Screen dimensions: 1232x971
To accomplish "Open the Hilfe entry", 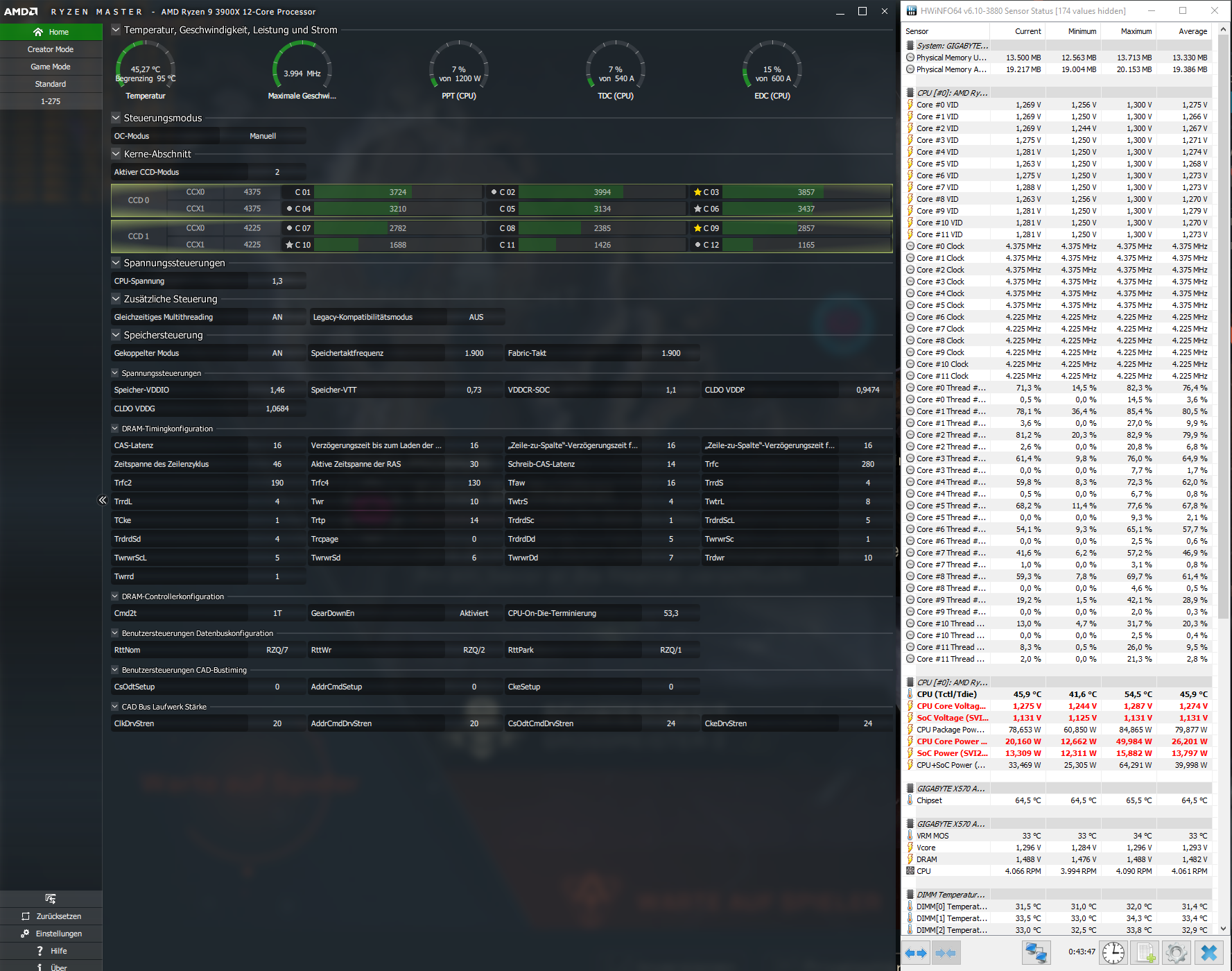I will [x=51, y=951].
